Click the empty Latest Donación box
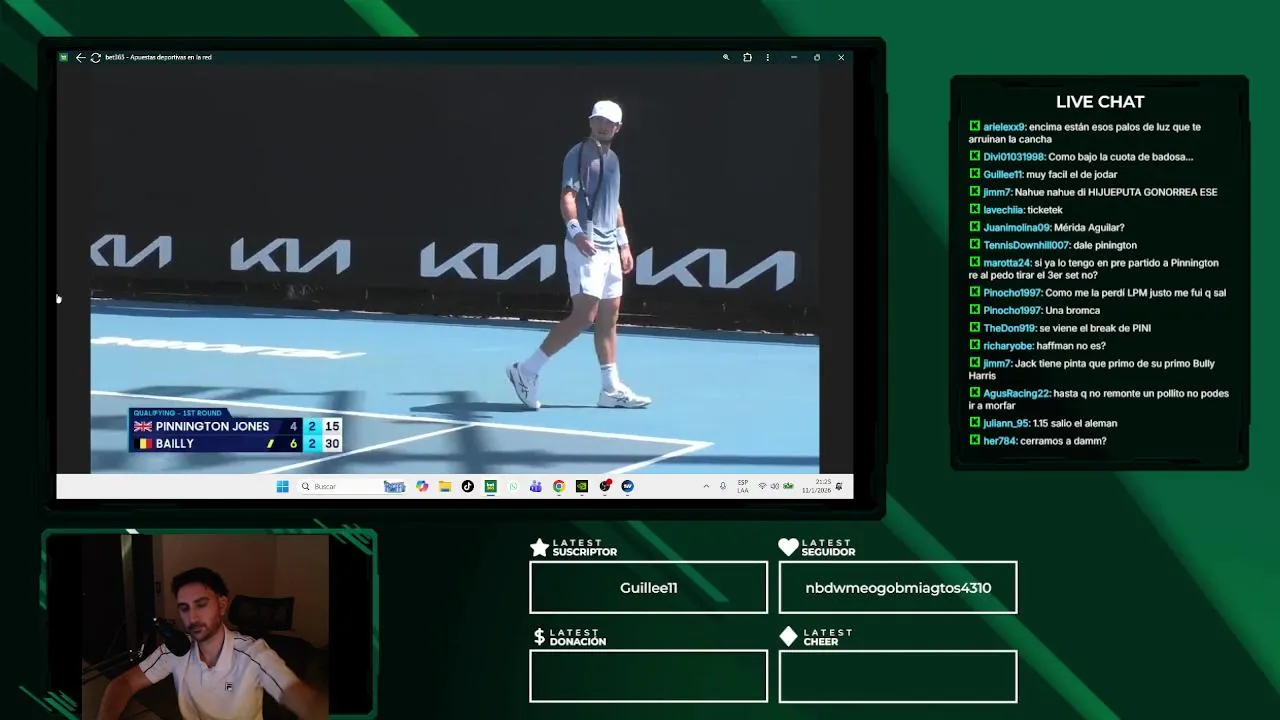 coord(648,676)
